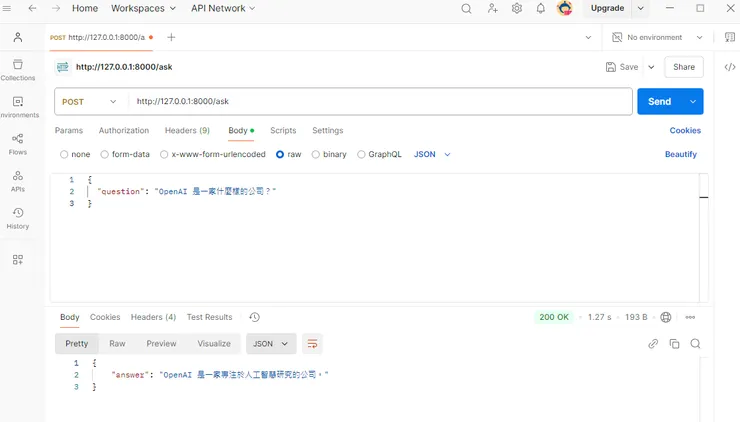Open History in the sidebar
The height and width of the screenshot is (422, 740).
tap(18, 219)
